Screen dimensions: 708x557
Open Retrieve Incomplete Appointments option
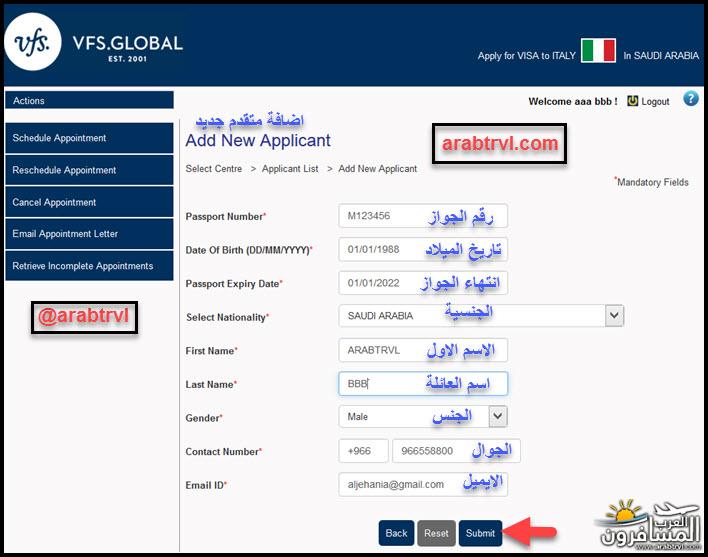[89, 266]
